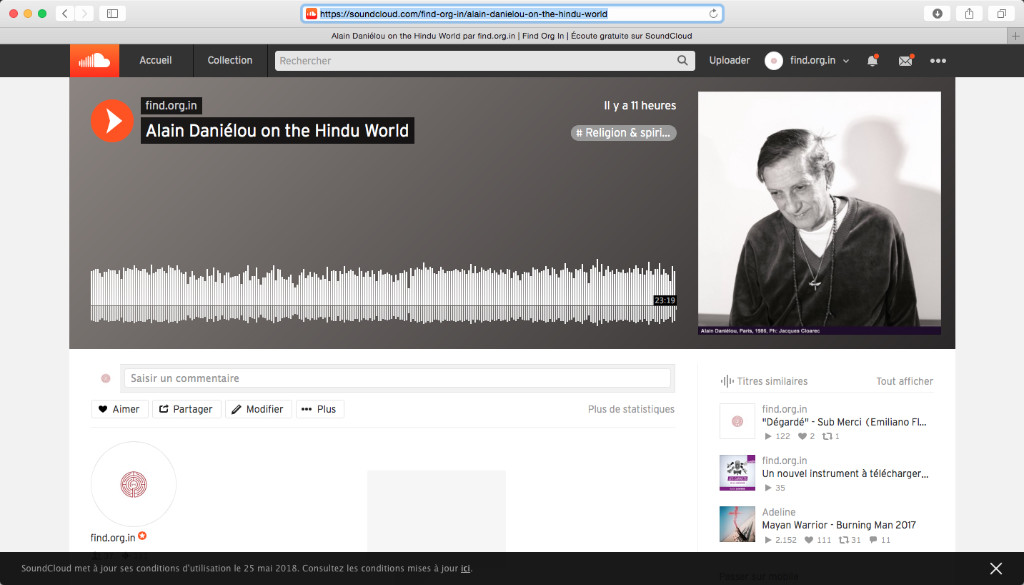Image resolution: width=1024 pixels, height=585 pixels.
Task: Open the three-dots more menu in header
Action: tap(938, 61)
